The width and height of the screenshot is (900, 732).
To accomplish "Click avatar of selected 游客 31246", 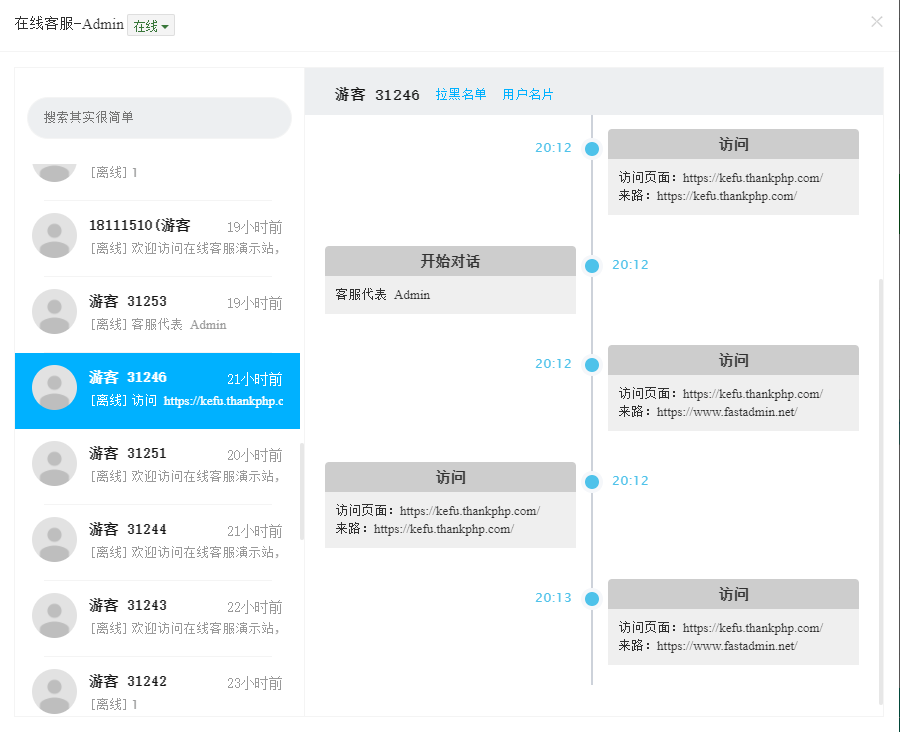I will click(x=55, y=387).
